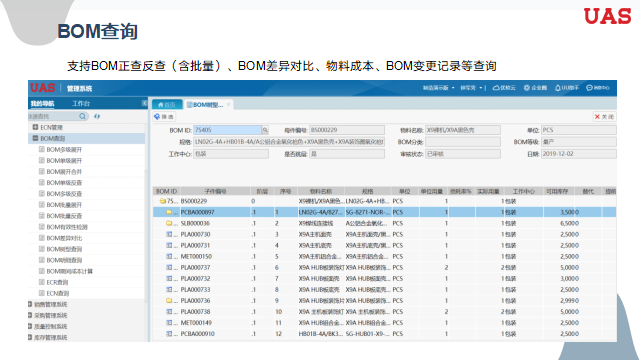The image size is (640, 360).
Task: Click the 日期 field showing 2019-12-02
Action: pyautogui.click(x=578, y=154)
